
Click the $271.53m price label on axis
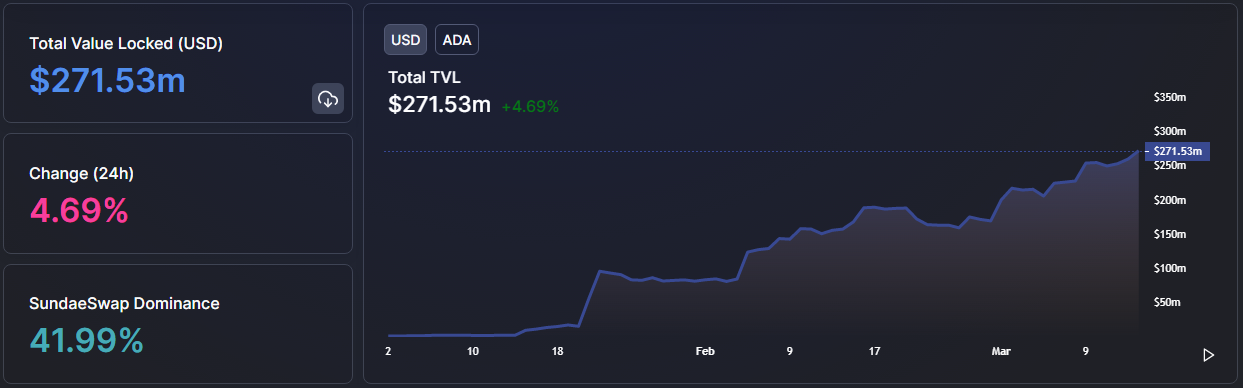[x=1179, y=151]
